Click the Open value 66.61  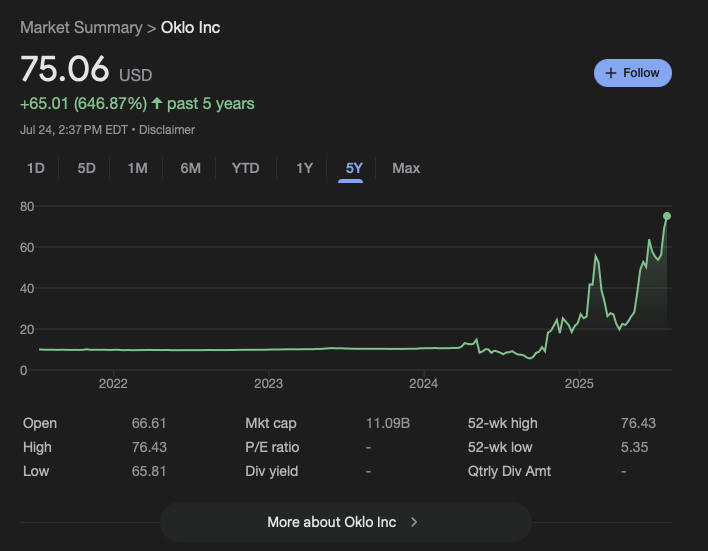(x=149, y=423)
